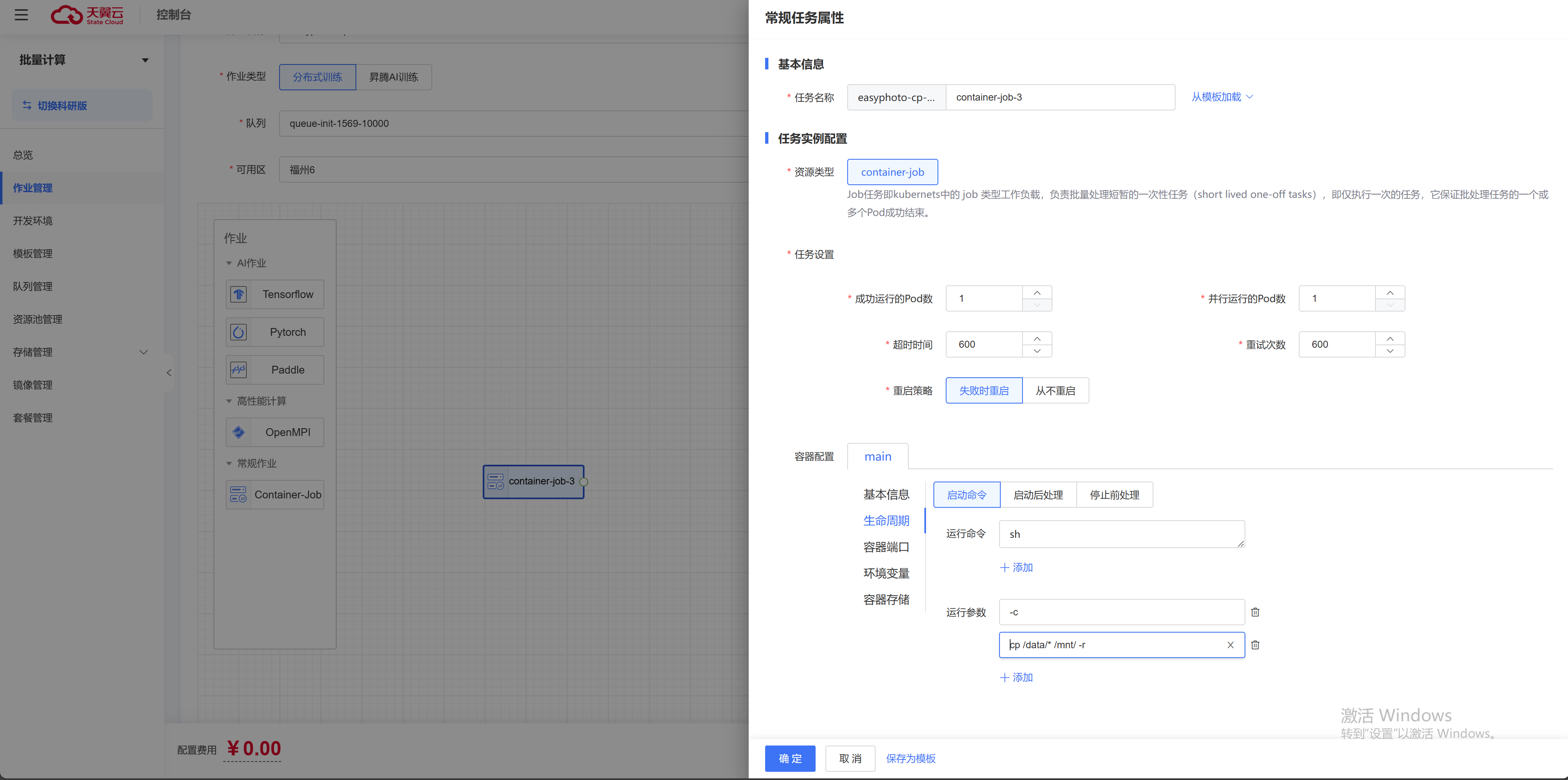Collapse the sidebar with arrow handle

pyautogui.click(x=169, y=373)
